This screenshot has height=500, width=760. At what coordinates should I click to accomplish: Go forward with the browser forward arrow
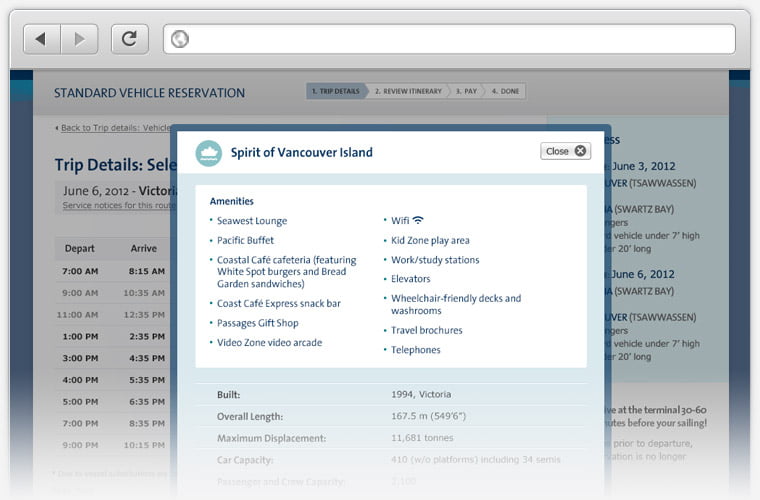[79, 39]
